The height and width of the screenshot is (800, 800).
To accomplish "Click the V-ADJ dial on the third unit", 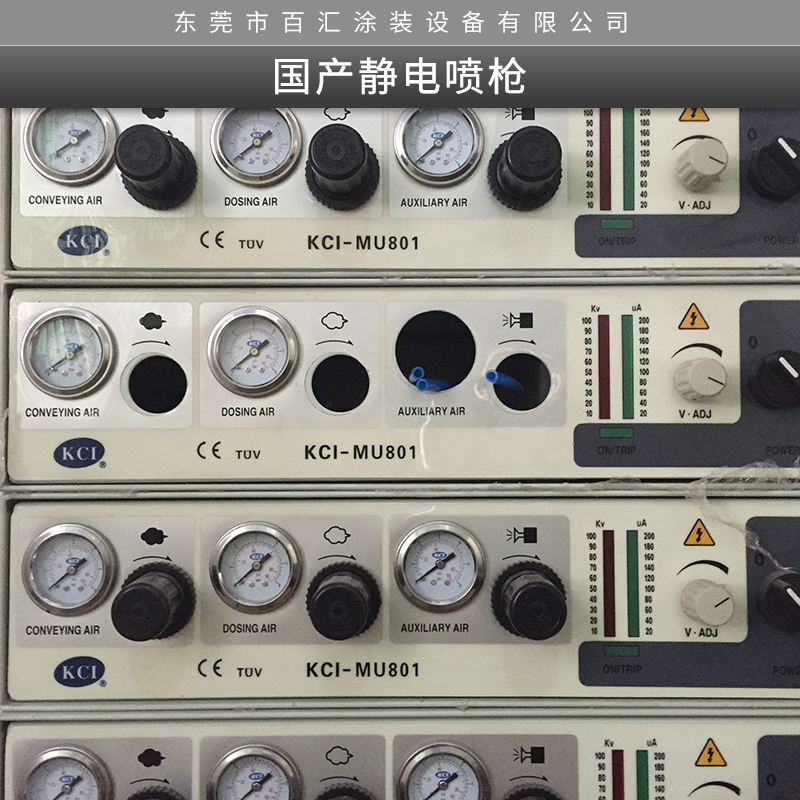I will (707, 602).
